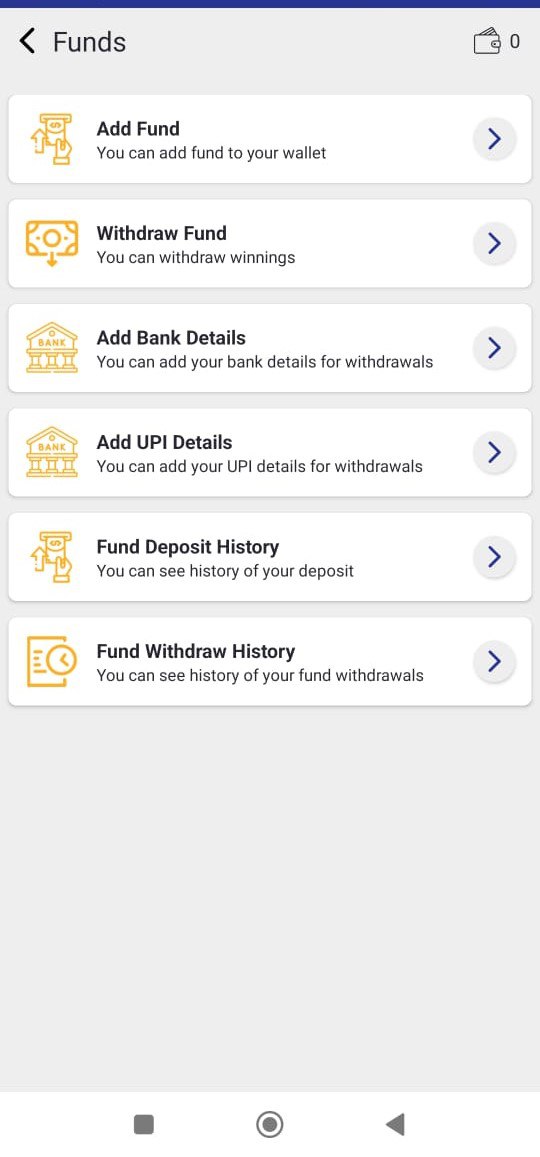The width and height of the screenshot is (540, 1157).
Task: Tap the Android recent apps square button
Action: [x=144, y=1124]
